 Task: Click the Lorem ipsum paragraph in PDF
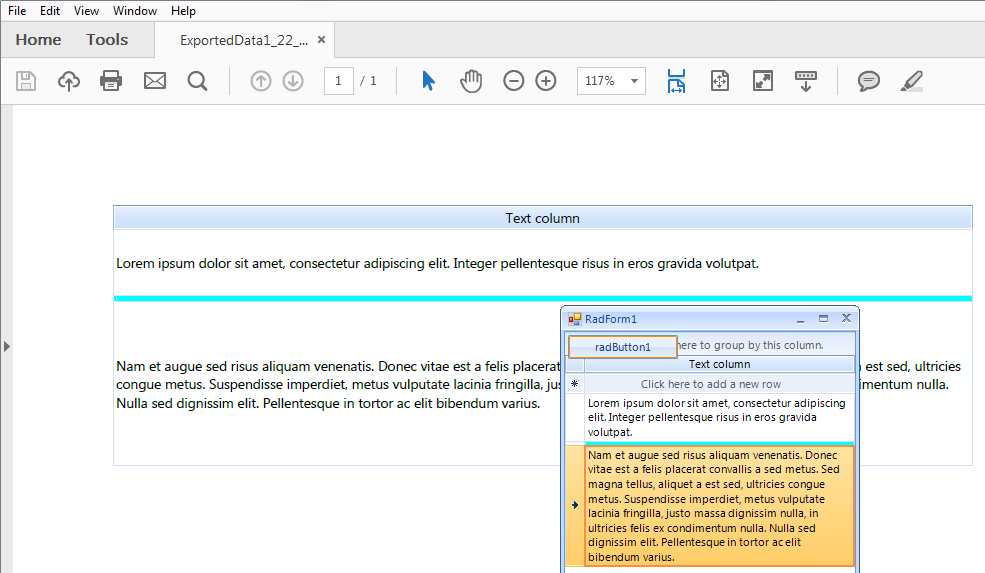[437, 263]
